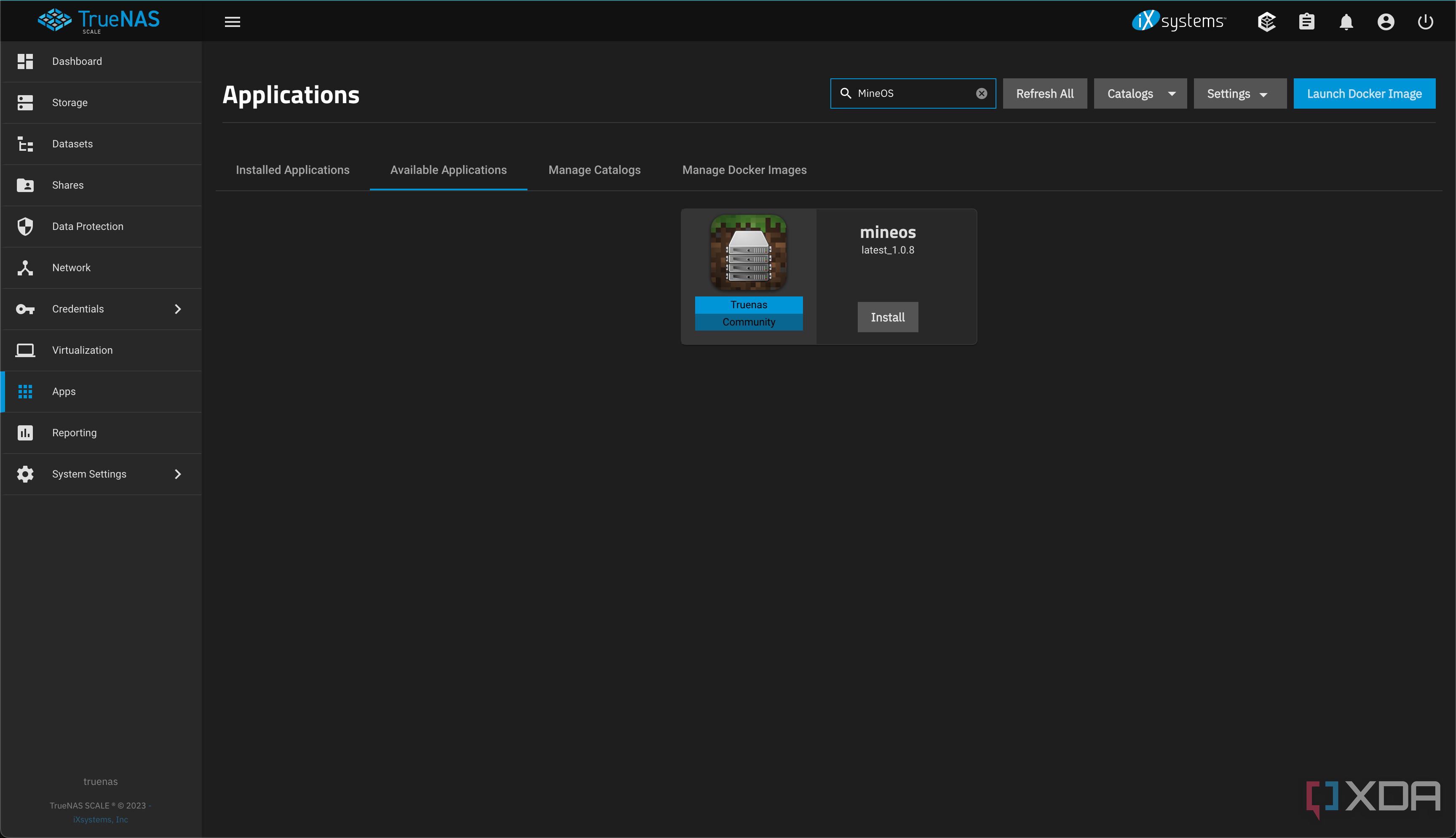Click the Credentials key icon
Screen dimensions: 1456x838
pyautogui.click(x=25, y=309)
